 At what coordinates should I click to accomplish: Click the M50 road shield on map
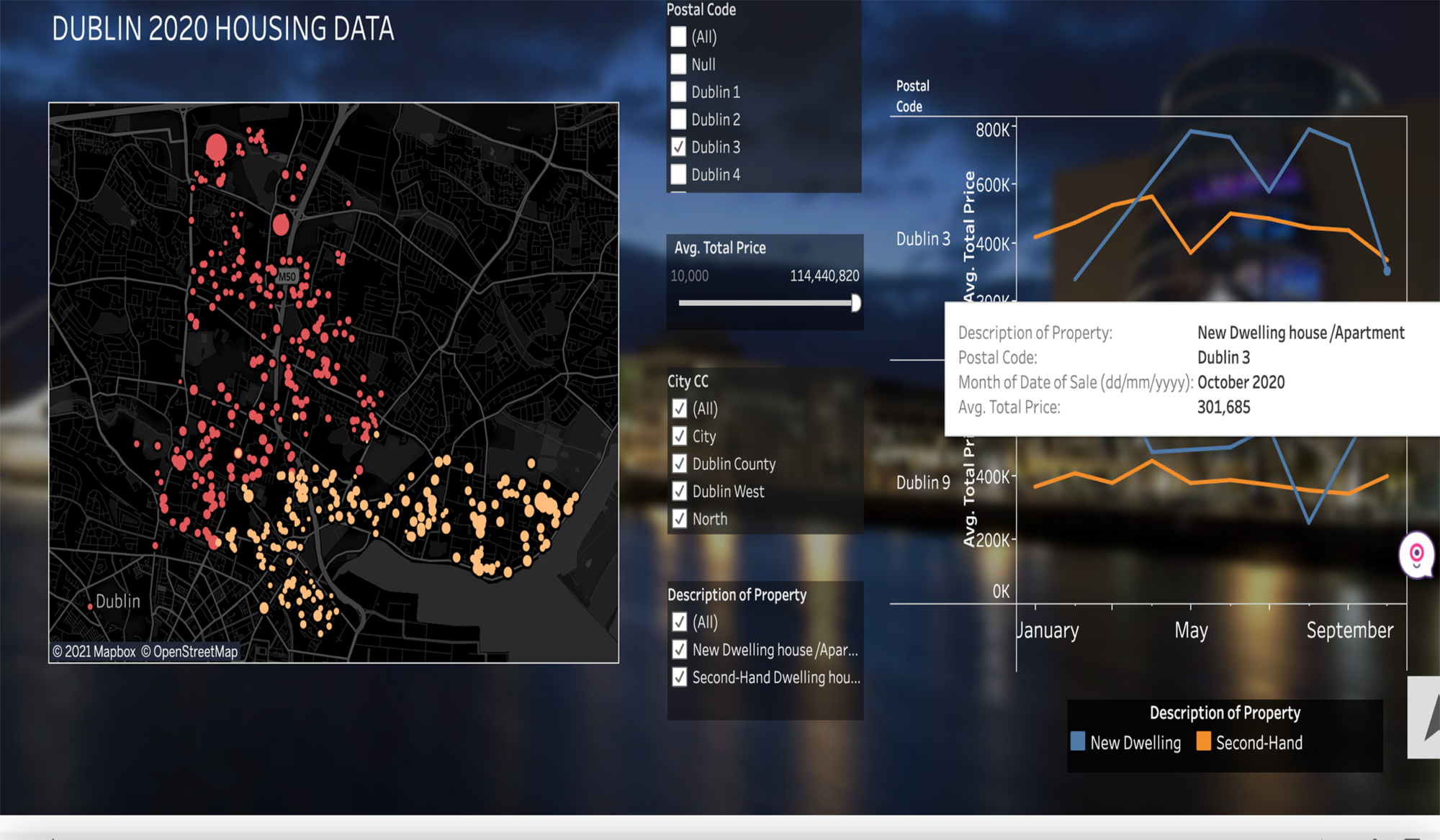tap(287, 276)
